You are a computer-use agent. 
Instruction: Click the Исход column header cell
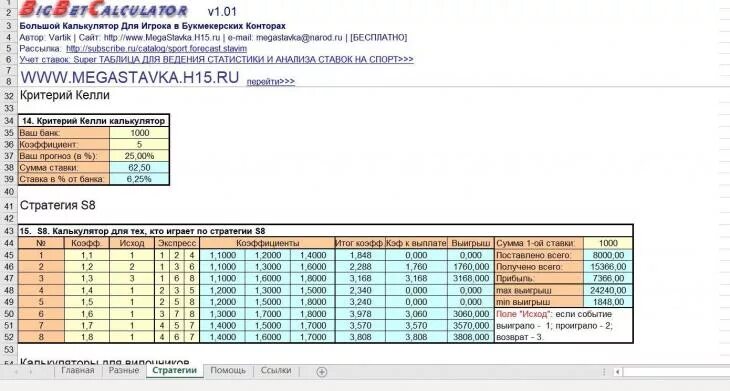click(x=132, y=243)
